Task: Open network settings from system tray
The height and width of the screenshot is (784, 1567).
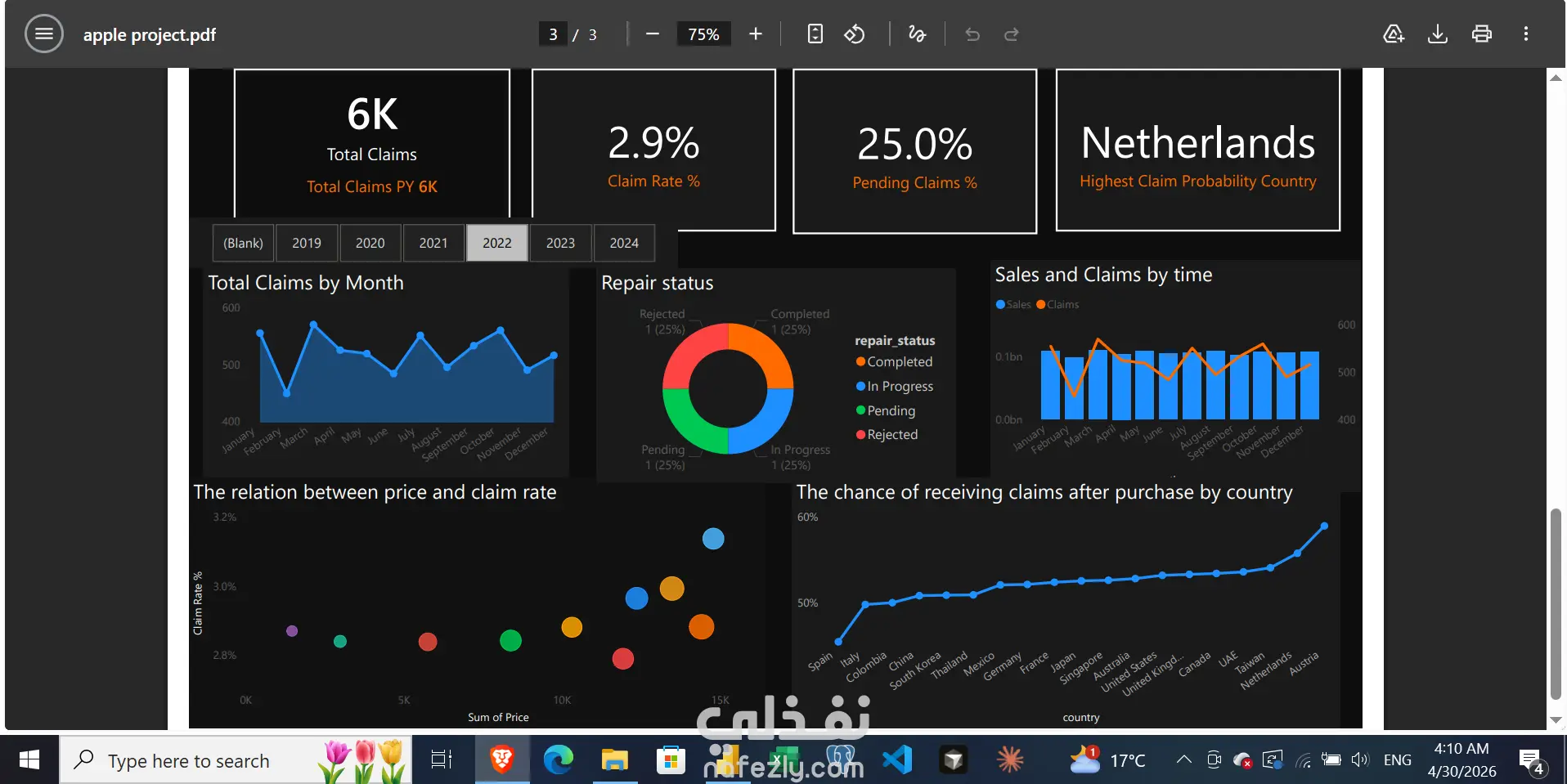Action: tap(1303, 760)
